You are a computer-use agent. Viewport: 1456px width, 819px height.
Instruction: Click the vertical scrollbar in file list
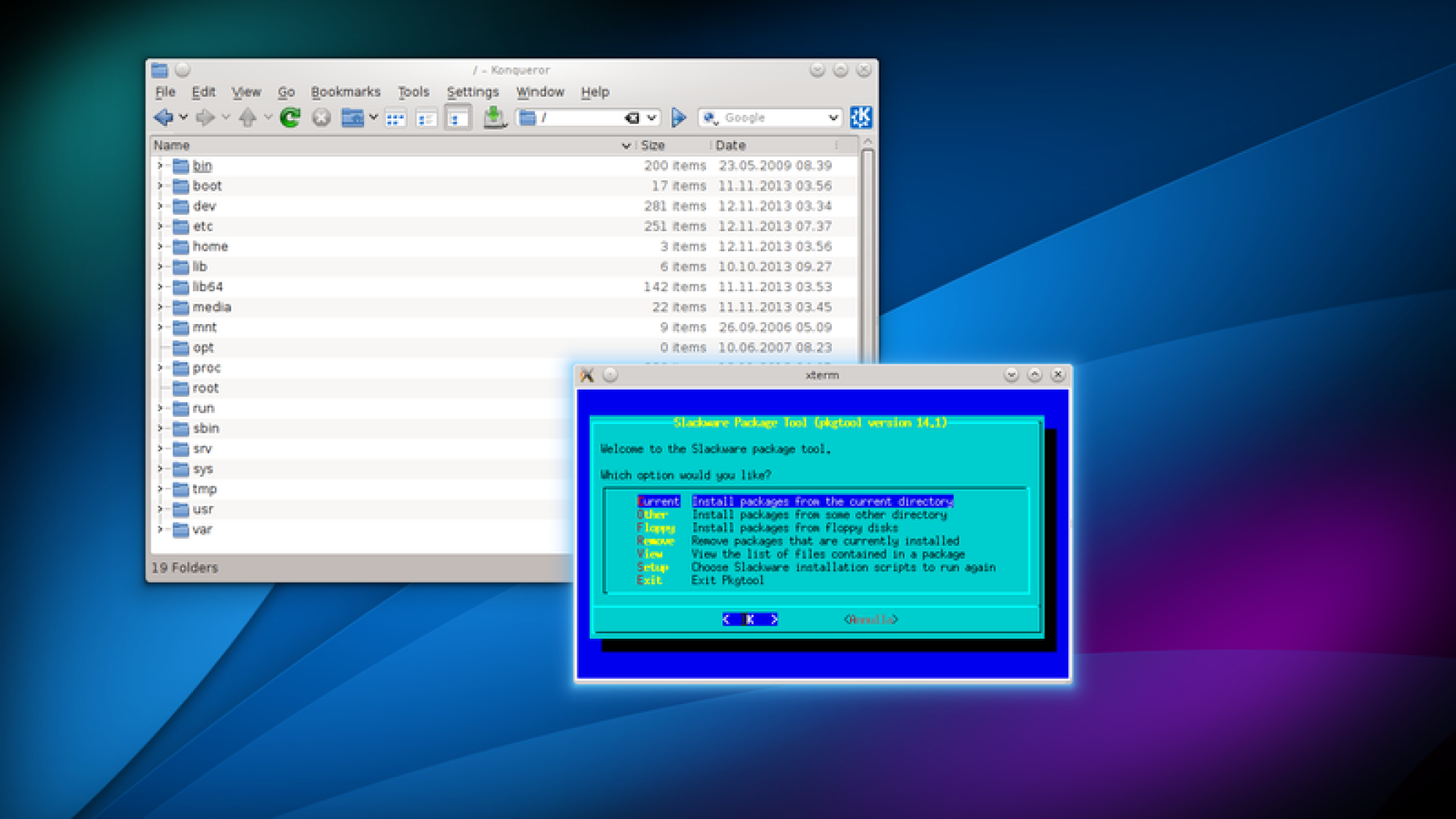(867, 250)
